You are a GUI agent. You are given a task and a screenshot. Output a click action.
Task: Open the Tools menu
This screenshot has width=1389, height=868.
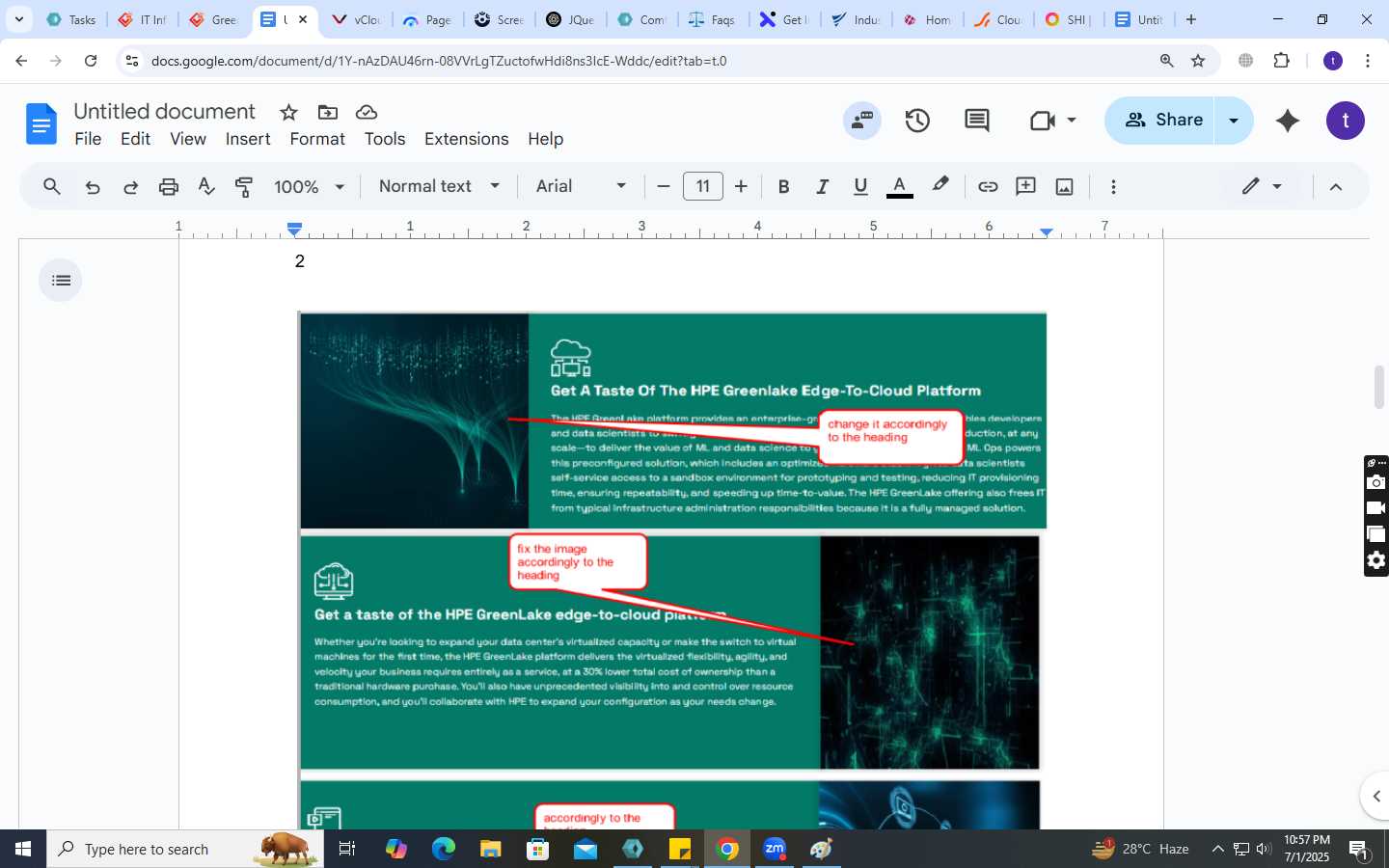[385, 139]
